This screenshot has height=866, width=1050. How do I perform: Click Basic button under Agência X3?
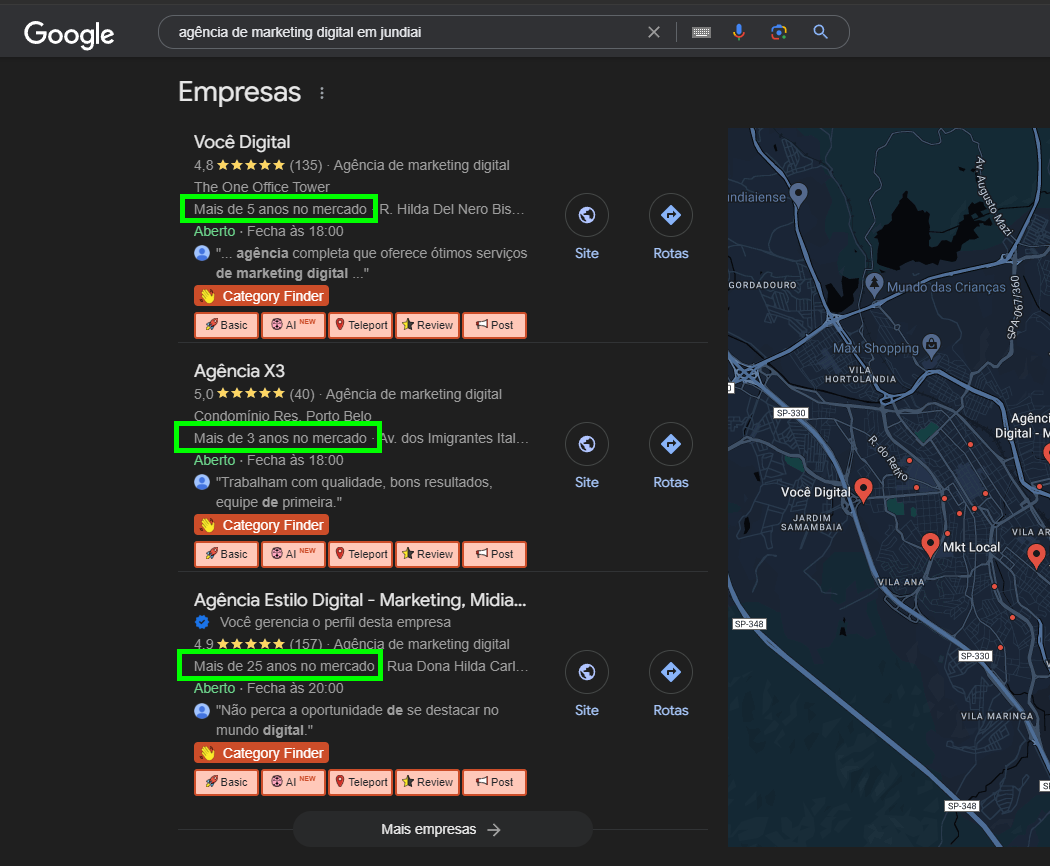pyautogui.click(x=226, y=554)
